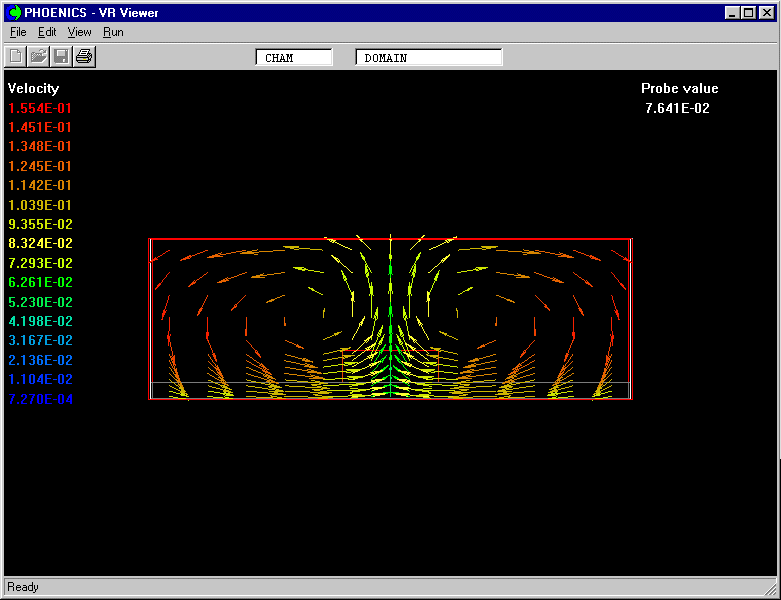Click the DOMAIN text field
The width and height of the screenshot is (781, 600).
point(428,58)
